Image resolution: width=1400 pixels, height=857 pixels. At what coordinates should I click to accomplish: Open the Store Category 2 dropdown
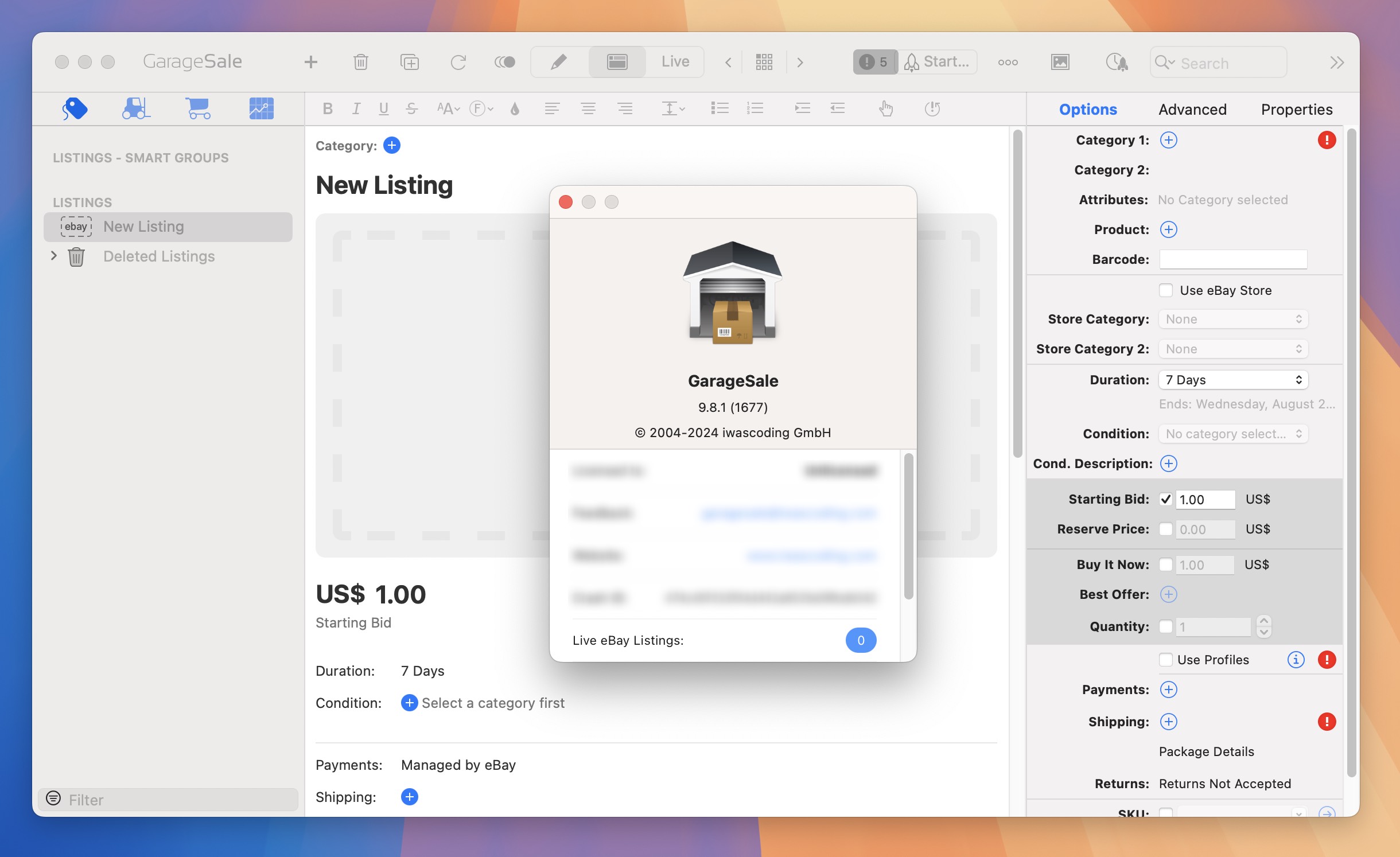(x=1233, y=349)
